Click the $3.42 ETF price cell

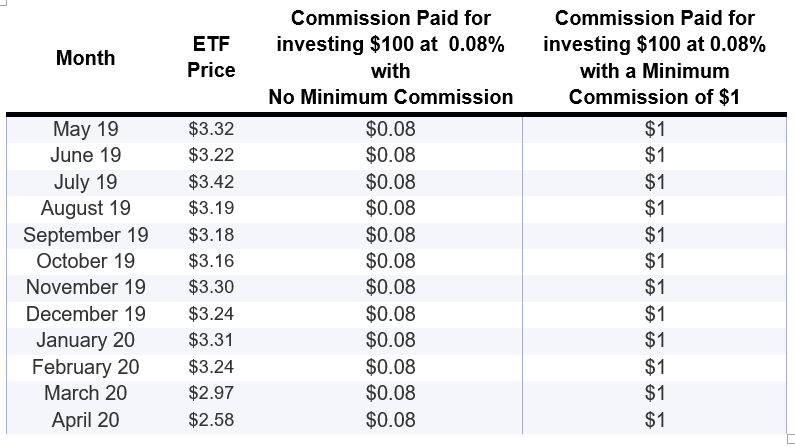coord(211,182)
